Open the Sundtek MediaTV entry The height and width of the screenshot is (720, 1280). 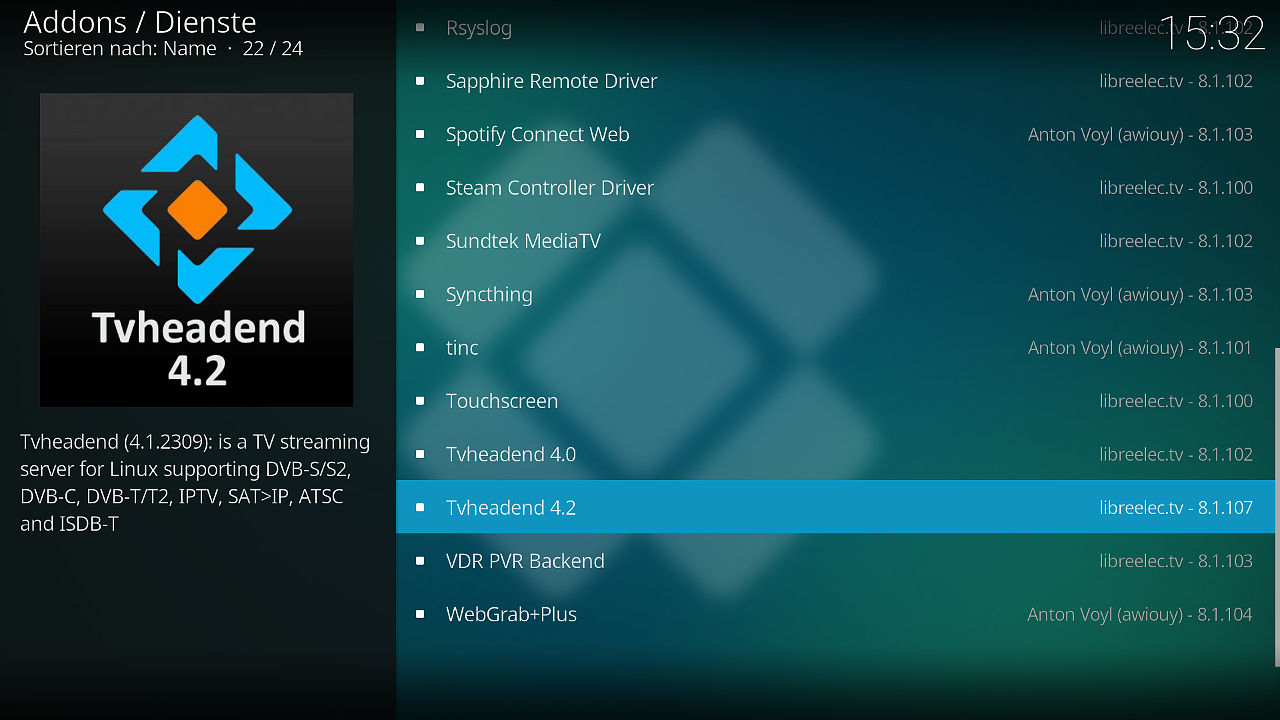[x=836, y=241]
